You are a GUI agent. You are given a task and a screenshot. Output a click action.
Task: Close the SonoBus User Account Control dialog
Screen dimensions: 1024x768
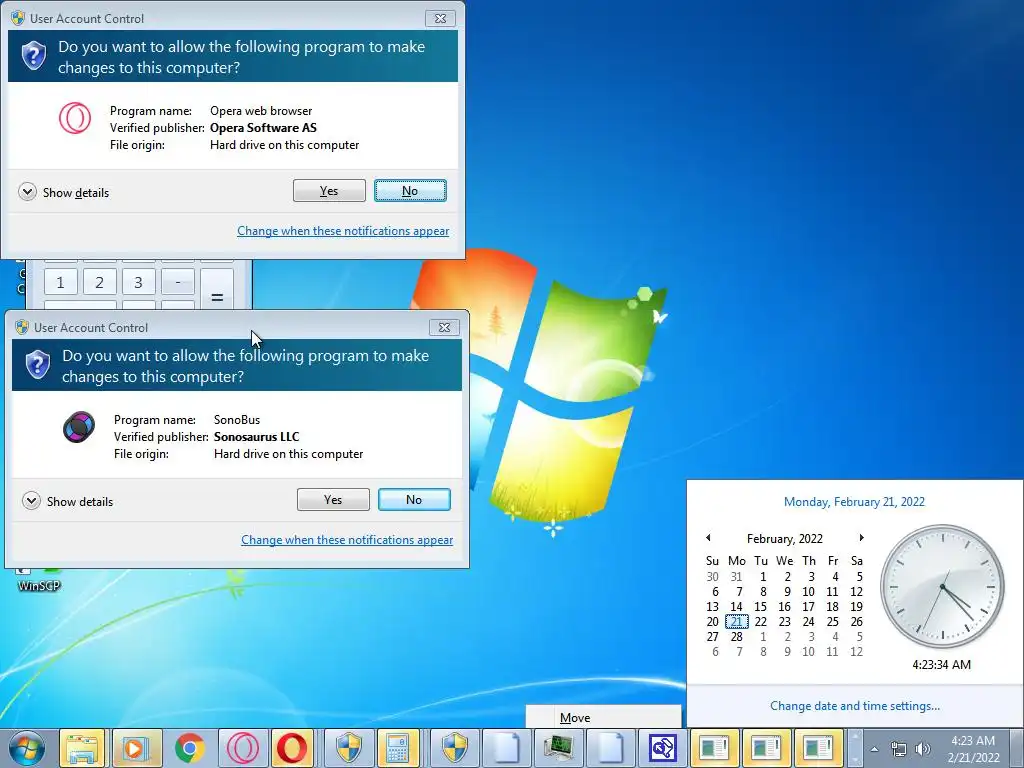pos(444,327)
